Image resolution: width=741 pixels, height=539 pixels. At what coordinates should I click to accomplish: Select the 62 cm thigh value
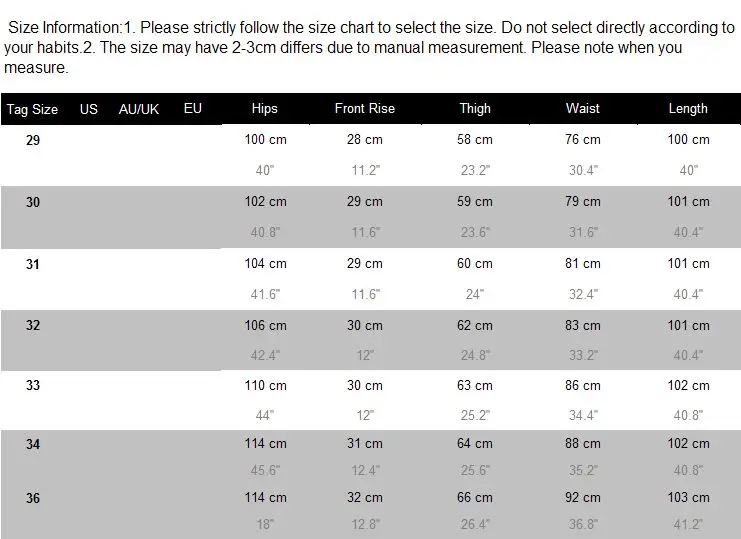click(x=474, y=325)
